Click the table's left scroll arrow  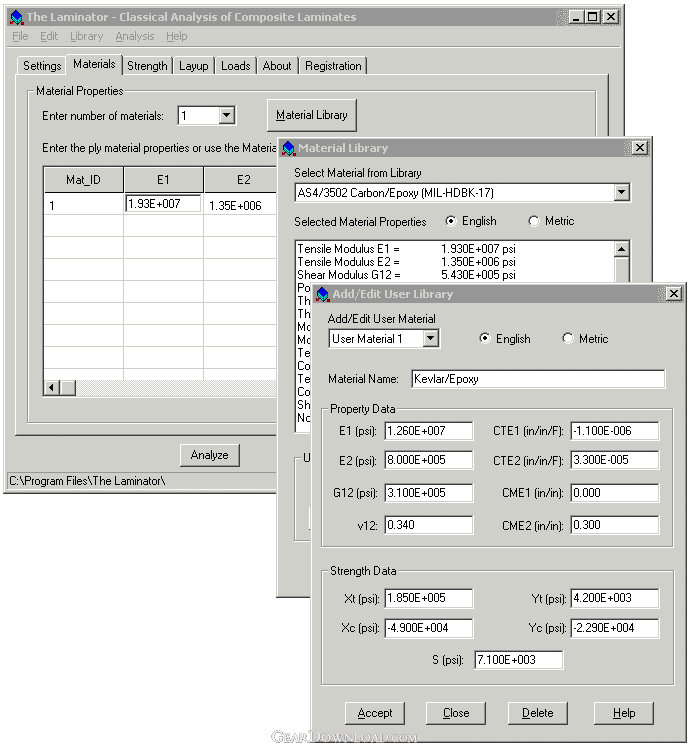[x=51, y=388]
